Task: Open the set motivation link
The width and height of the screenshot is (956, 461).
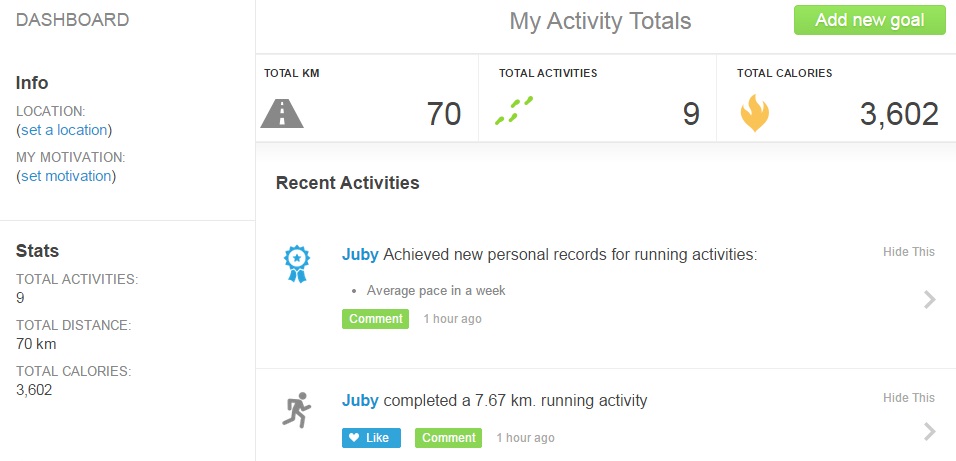Action: [x=66, y=176]
